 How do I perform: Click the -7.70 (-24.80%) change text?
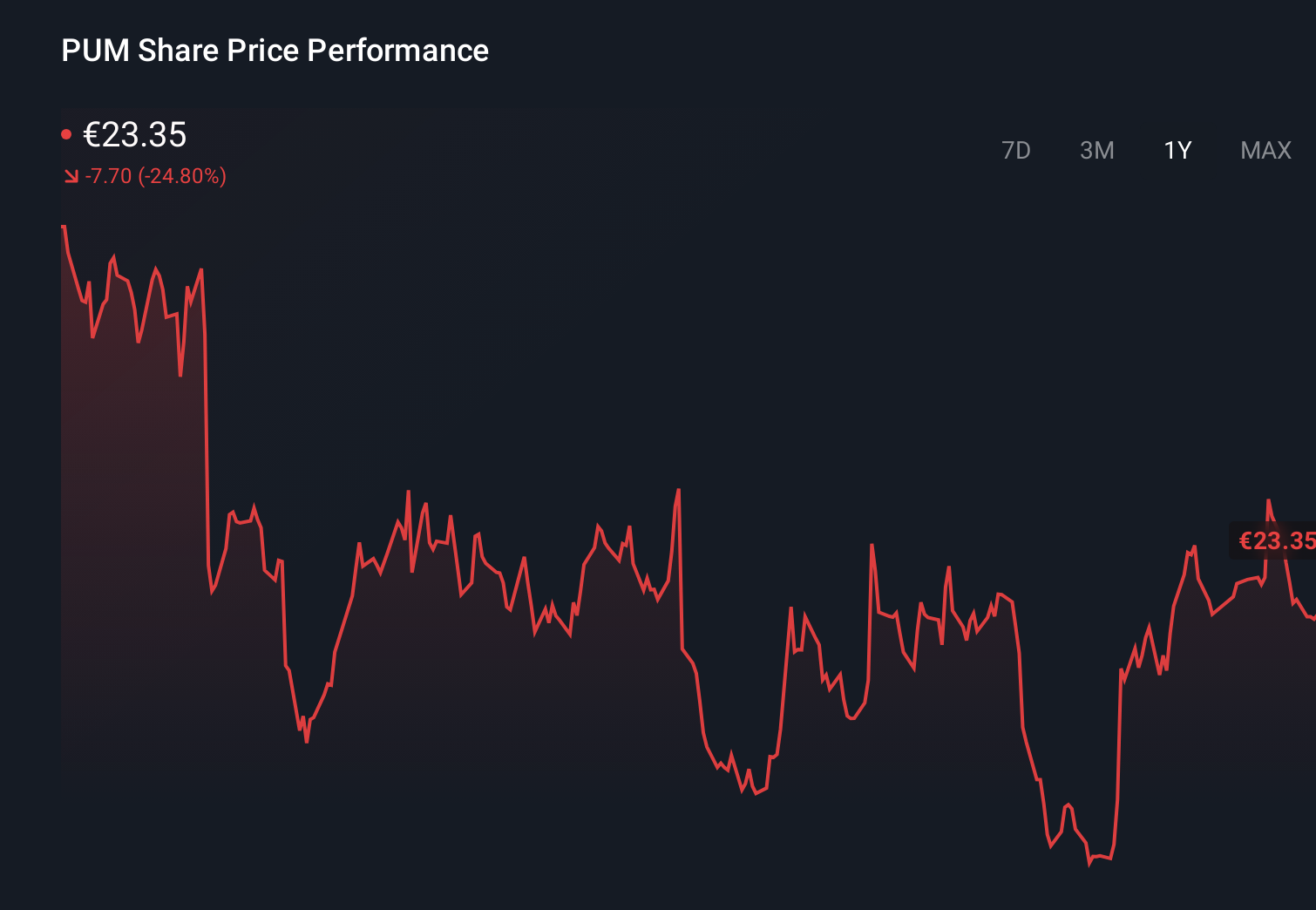tap(155, 175)
